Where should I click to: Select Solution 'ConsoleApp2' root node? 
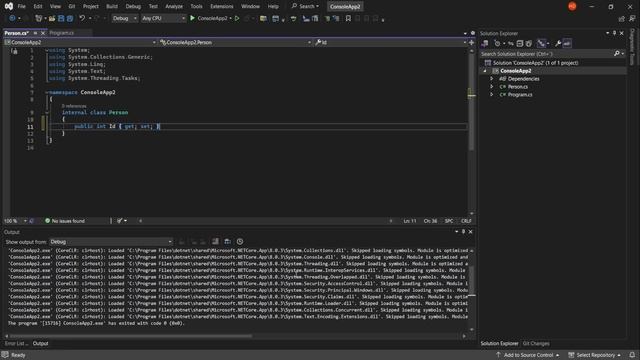[x=531, y=63]
